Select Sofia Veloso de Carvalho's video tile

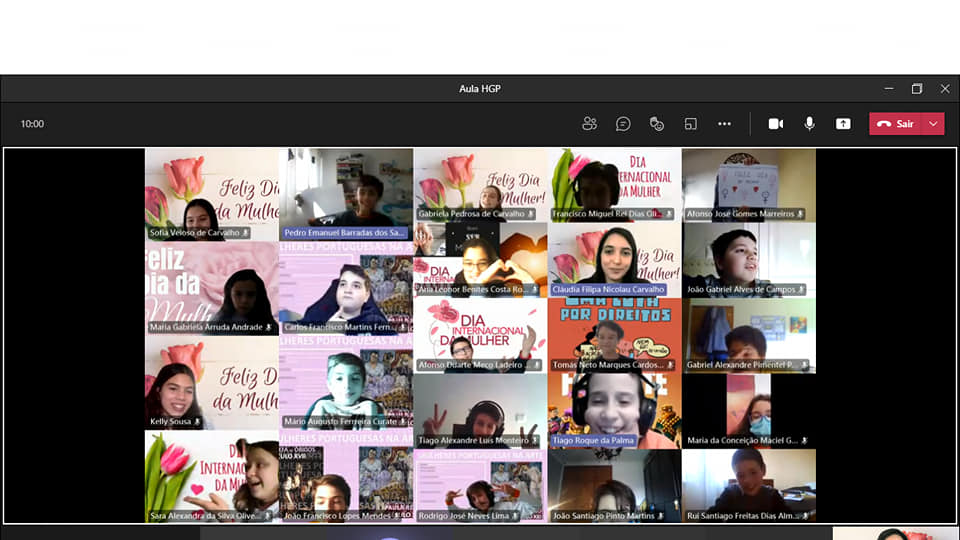click(x=211, y=190)
